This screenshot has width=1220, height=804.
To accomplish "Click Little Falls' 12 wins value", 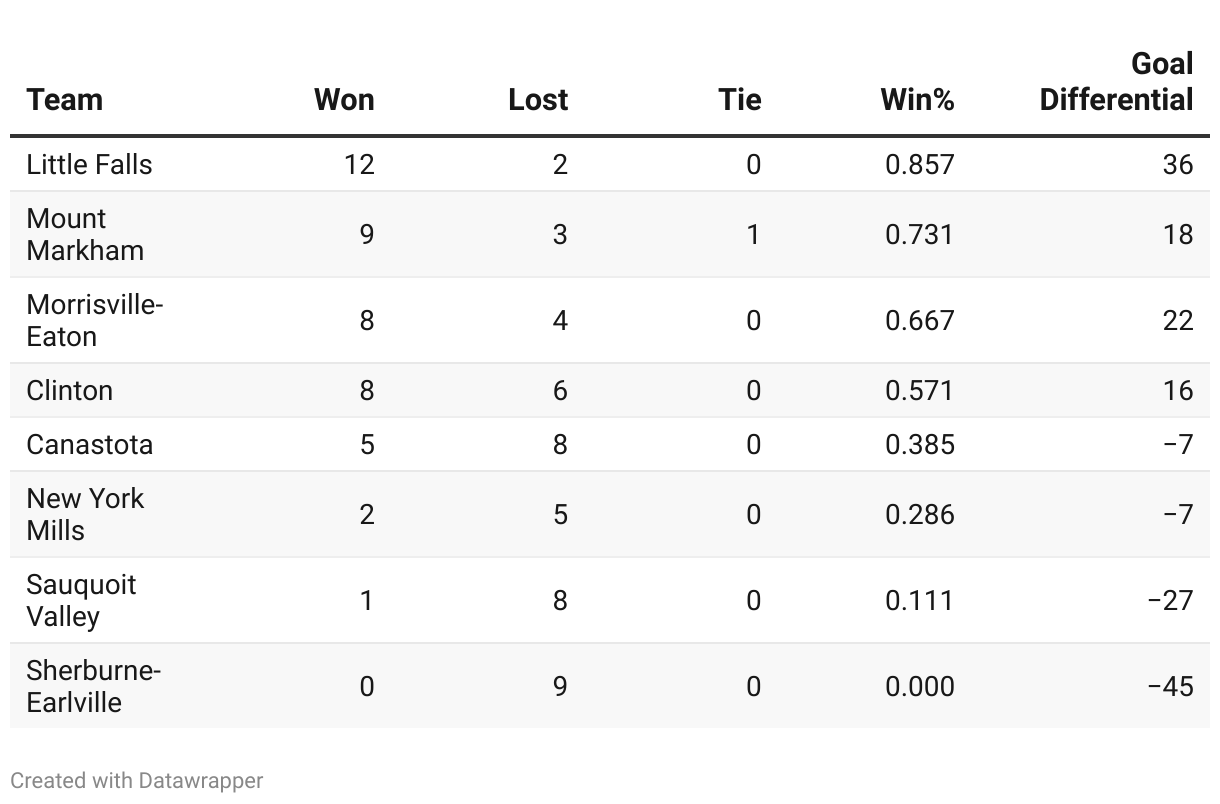I will (359, 164).
